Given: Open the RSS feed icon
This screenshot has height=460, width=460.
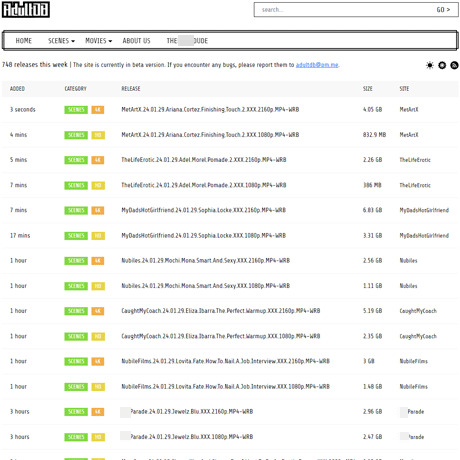Looking at the screenshot, I should 454,65.
